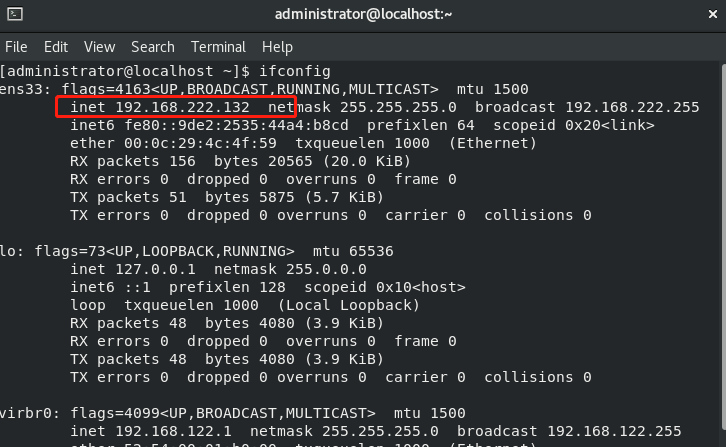
Task: Close the terminal window with X
Action: (713, 15)
